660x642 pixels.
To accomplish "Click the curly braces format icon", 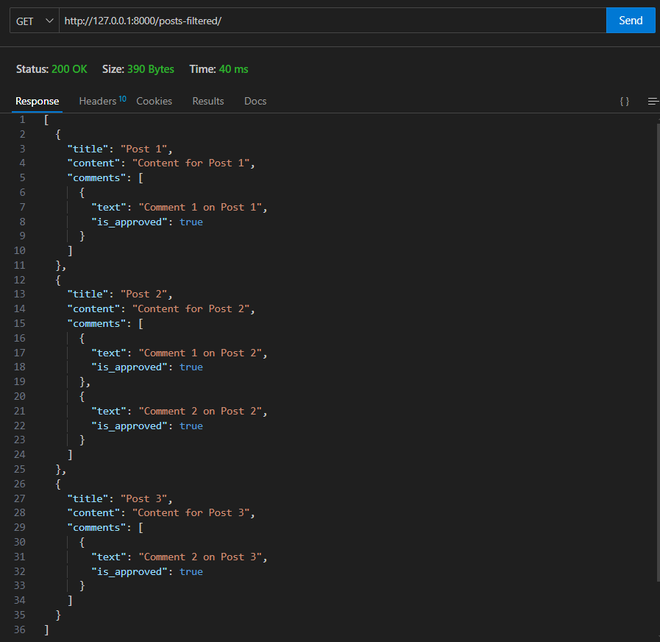I will [624, 101].
